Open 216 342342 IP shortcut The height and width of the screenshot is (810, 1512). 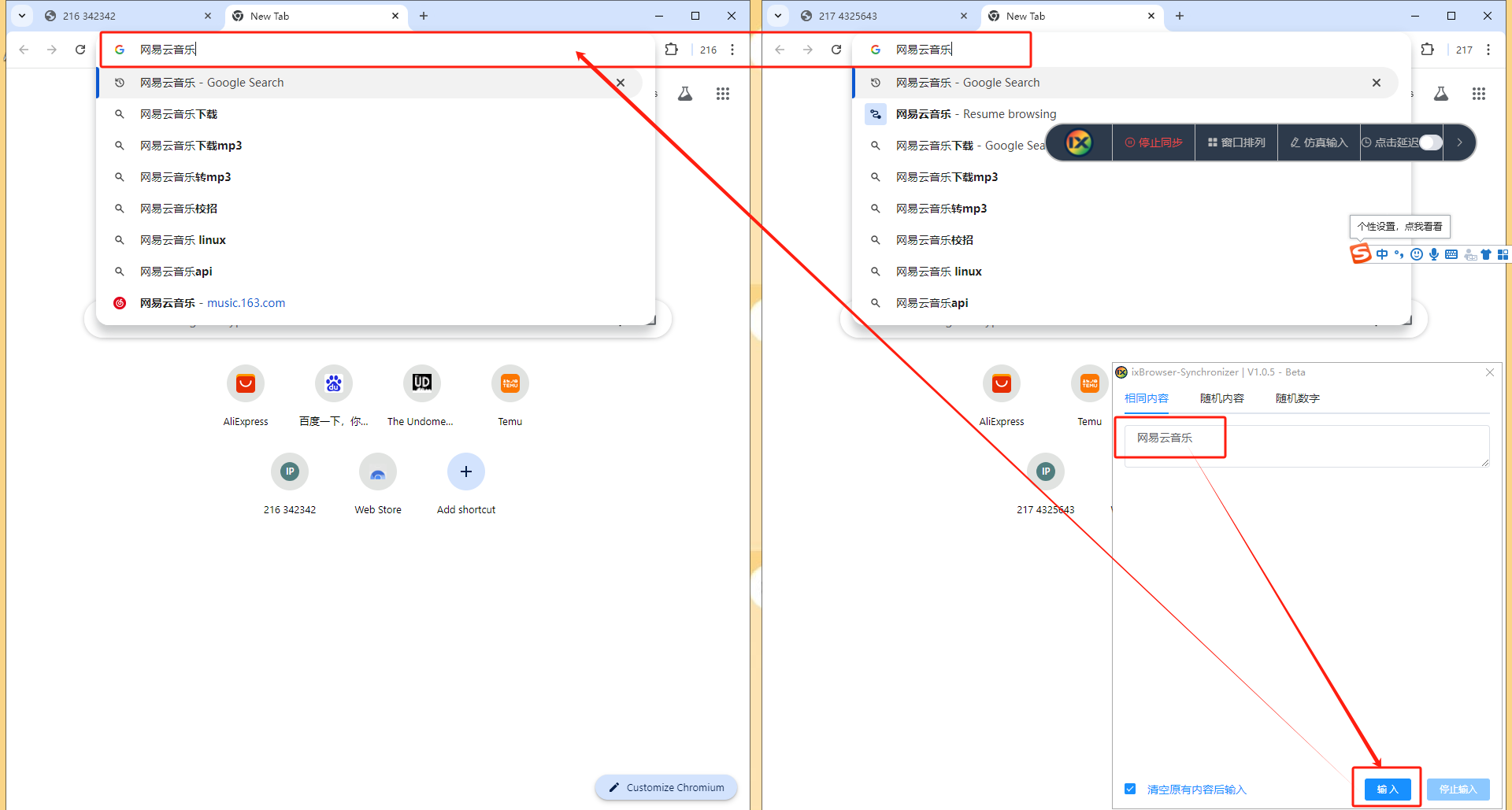pyautogui.click(x=290, y=484)
